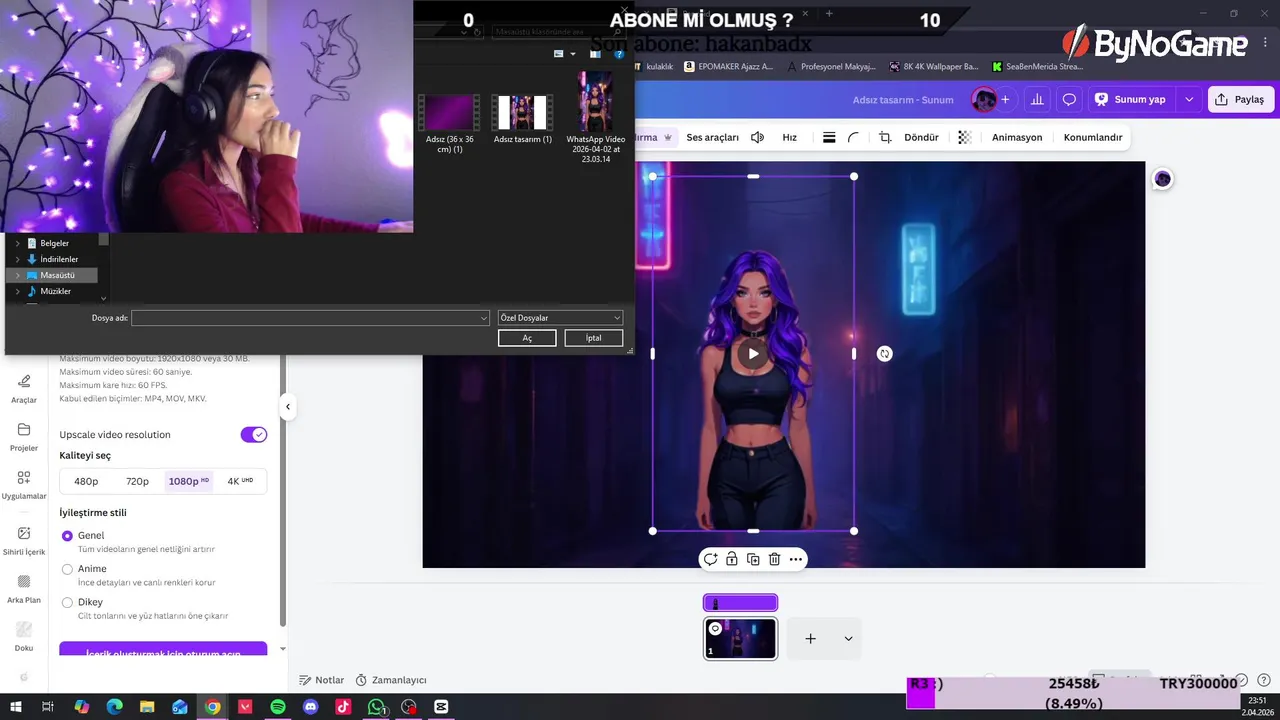Image resolution: width=1280 pixels, height=720 pixels.
Task: Choose 1080p HD quality
Action: tap(189, 481)
